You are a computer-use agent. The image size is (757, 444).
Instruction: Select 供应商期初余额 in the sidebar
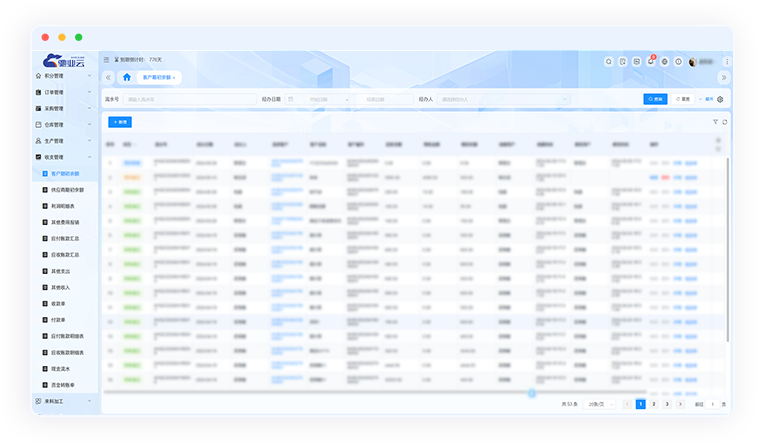[69, 190]
